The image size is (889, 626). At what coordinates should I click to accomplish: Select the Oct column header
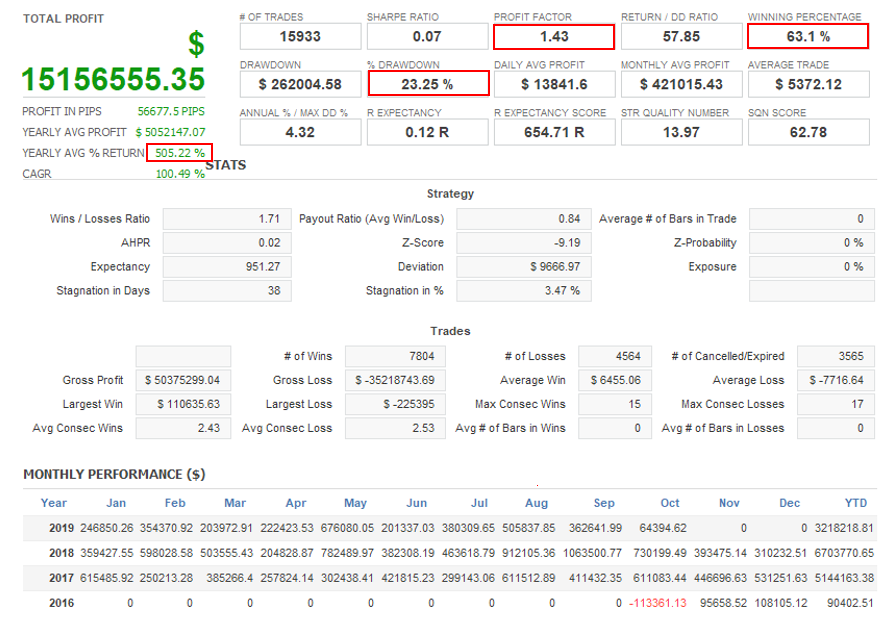pos(670,503)
